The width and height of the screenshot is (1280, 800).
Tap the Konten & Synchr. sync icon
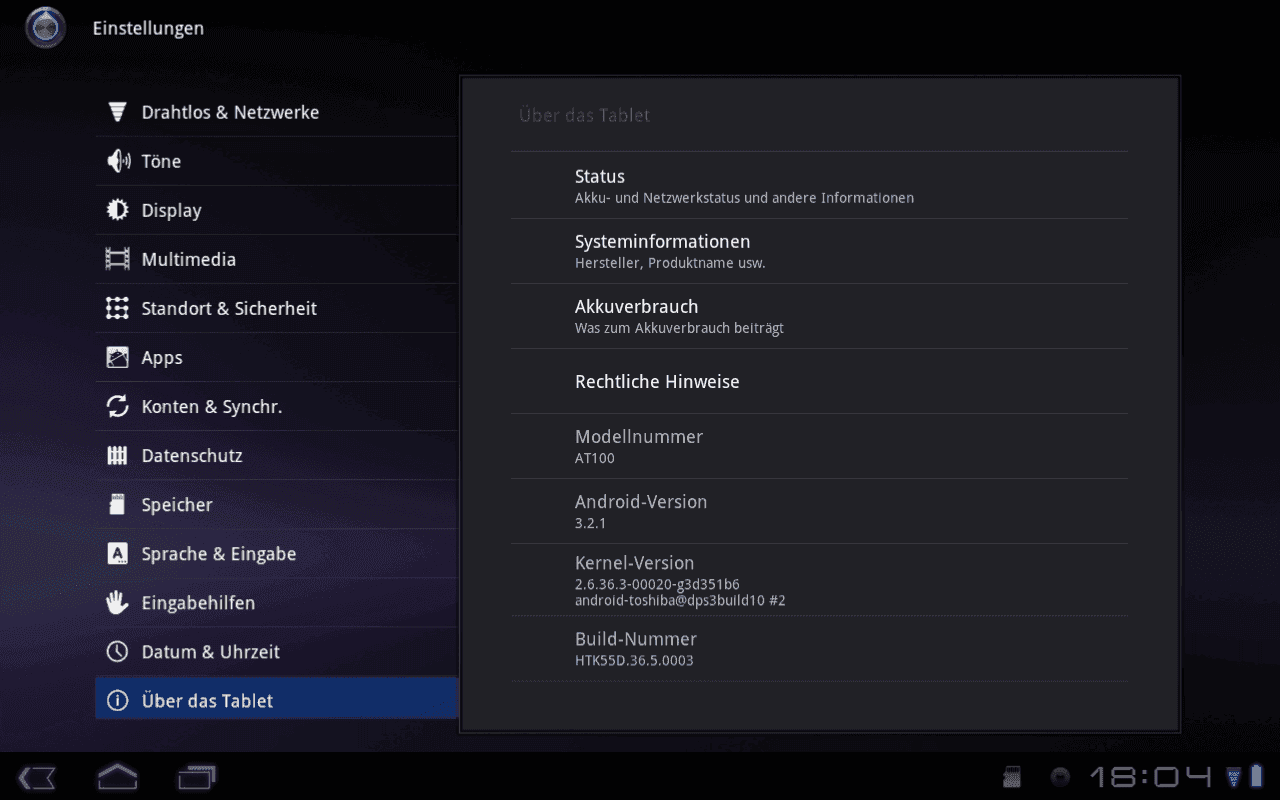pos(118,406)
